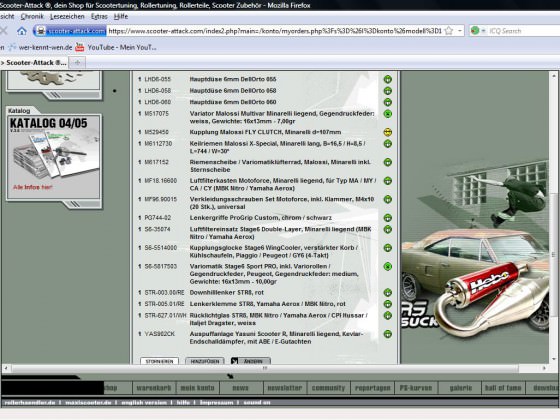Screen dimensions: 560x420
Task: Open the newsletter navigation tab
Action: coord(285,388)
